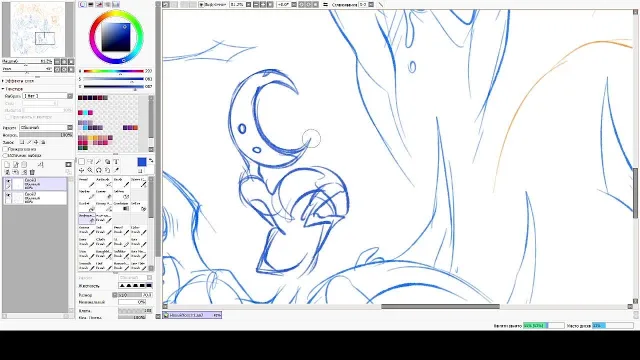Adjust the hue H slider
The height and width of the screenshot is (360, 640).
pyautogui.click(x=113, y=71)
